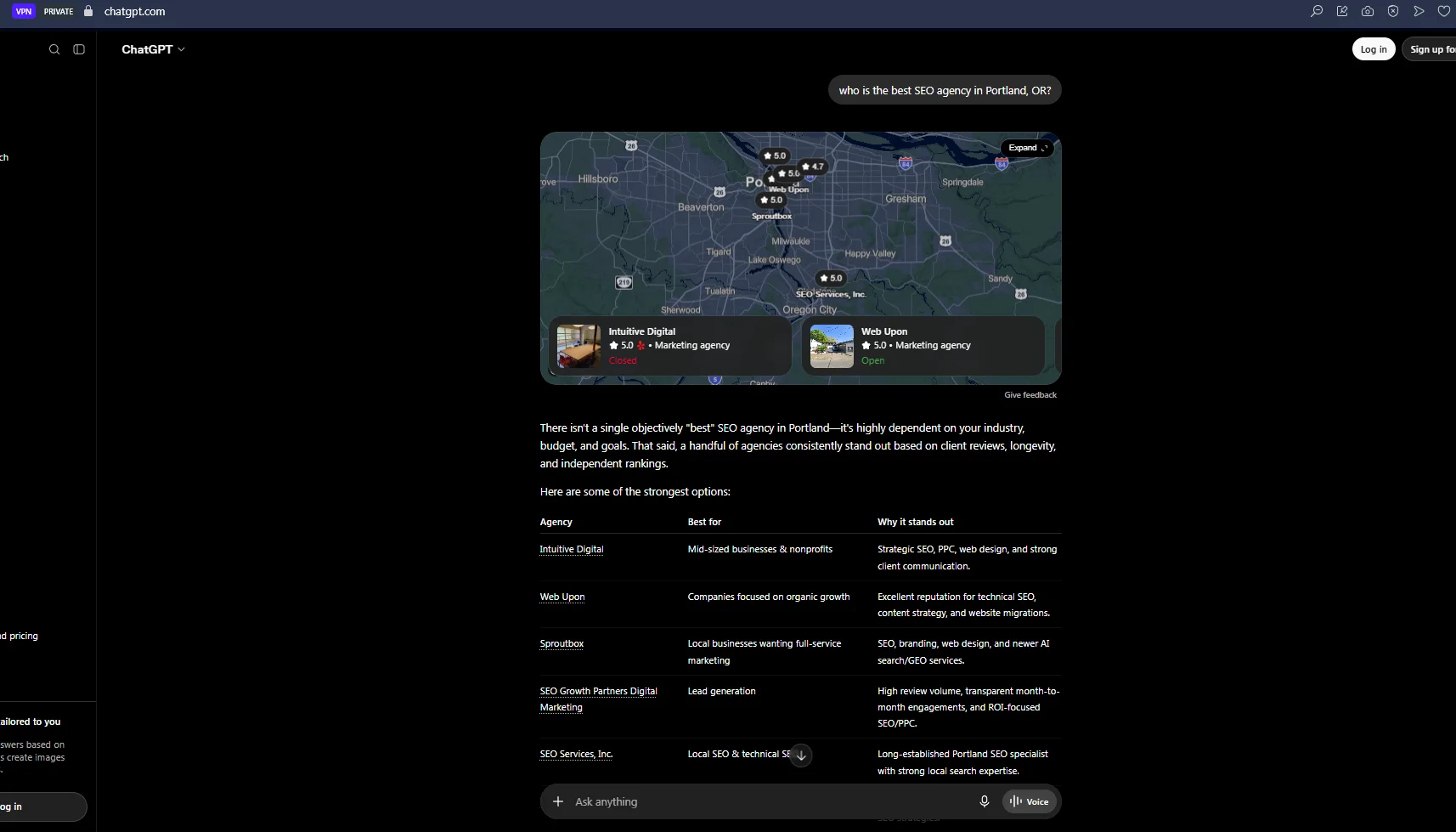Open the ChatGPT model dropdown

(153, 49)
